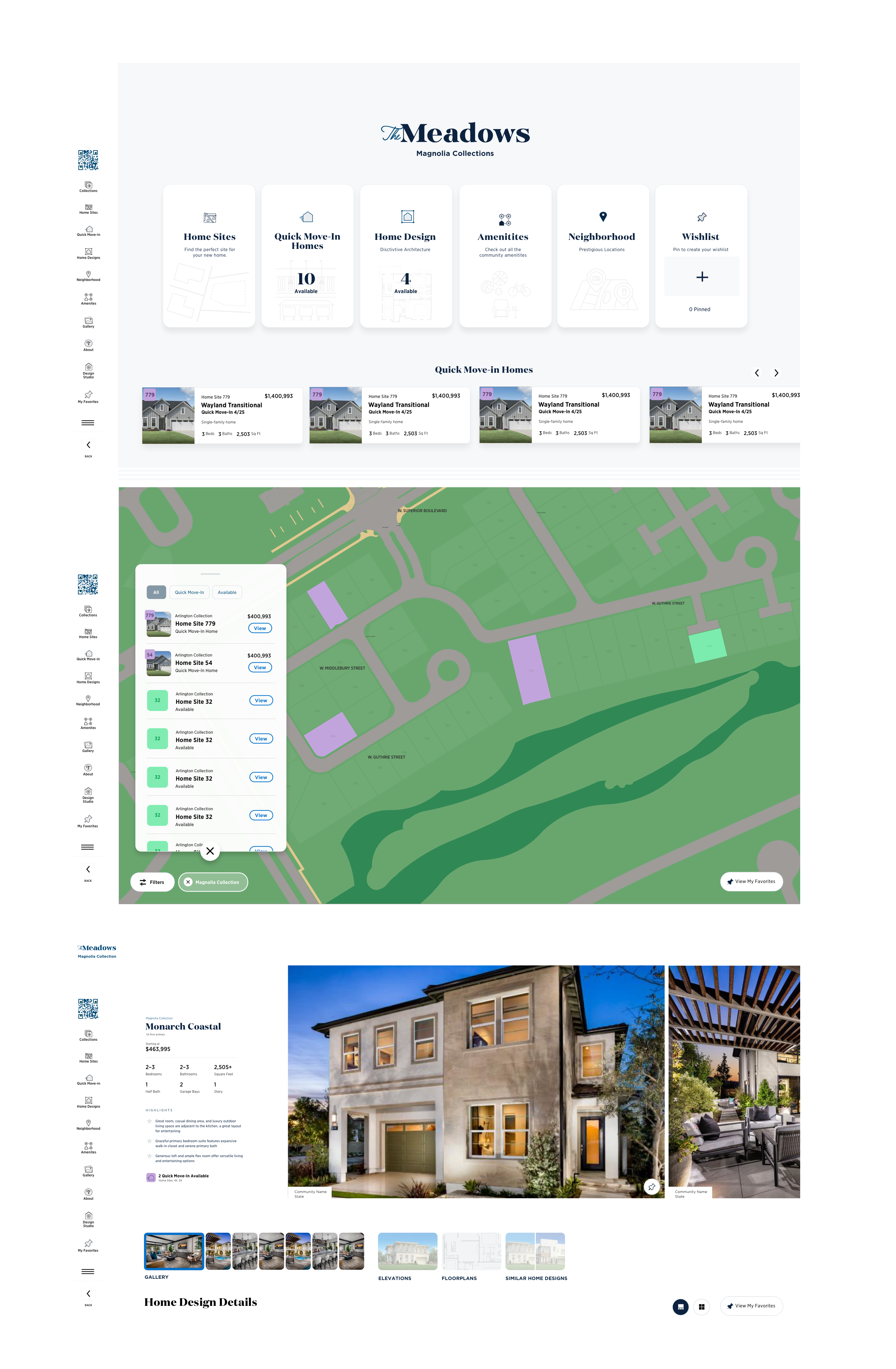The width and height of the screenshot is (896, 1369).
Task: Open the Similar Home Designs thumbnail
Action: (x=535, y=1251)
